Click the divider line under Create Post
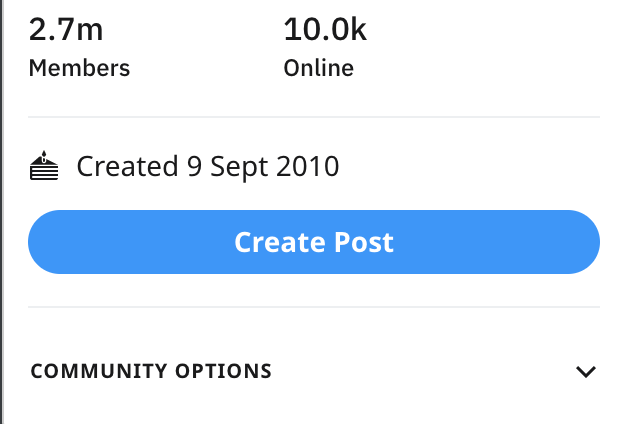Screen dimensions: 622x424 [314, 307]
